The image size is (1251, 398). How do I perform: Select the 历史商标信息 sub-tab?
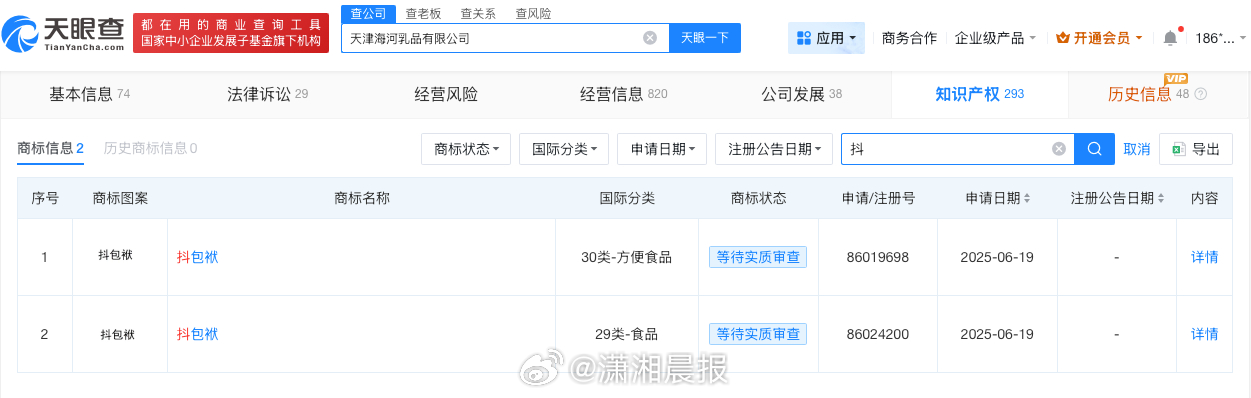tap(150, 148)
